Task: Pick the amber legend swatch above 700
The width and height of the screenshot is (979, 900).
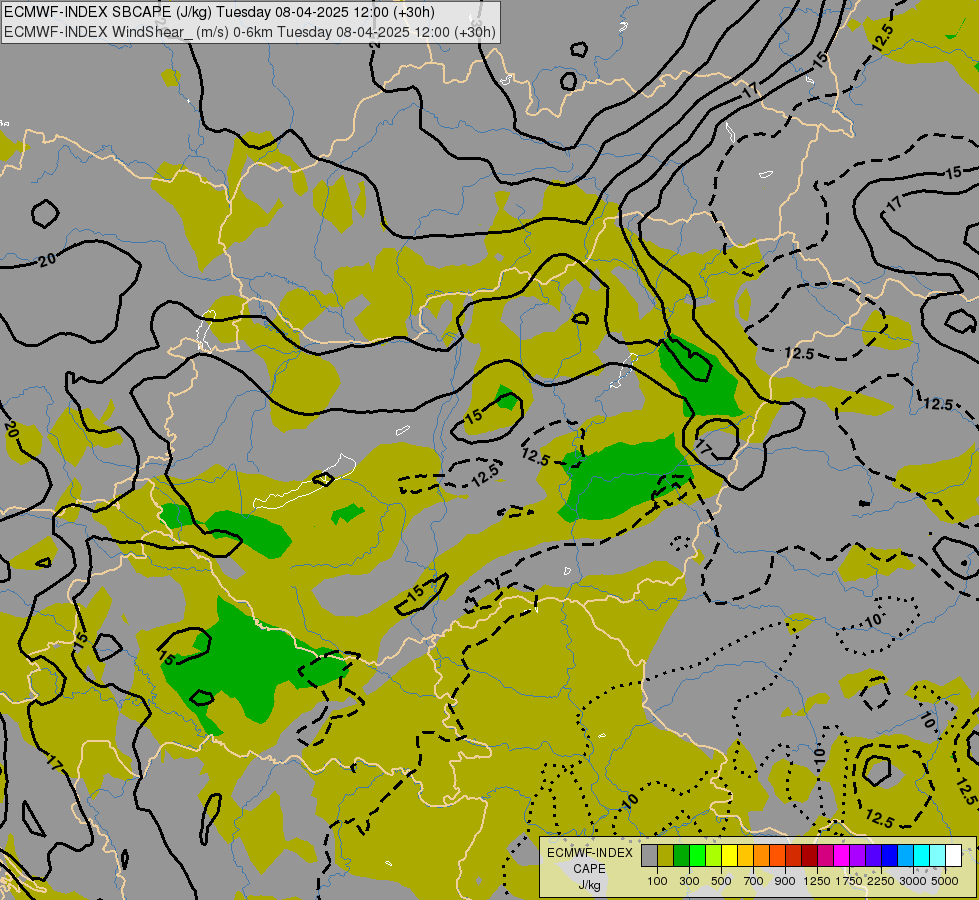Action: tap(745, 856)
